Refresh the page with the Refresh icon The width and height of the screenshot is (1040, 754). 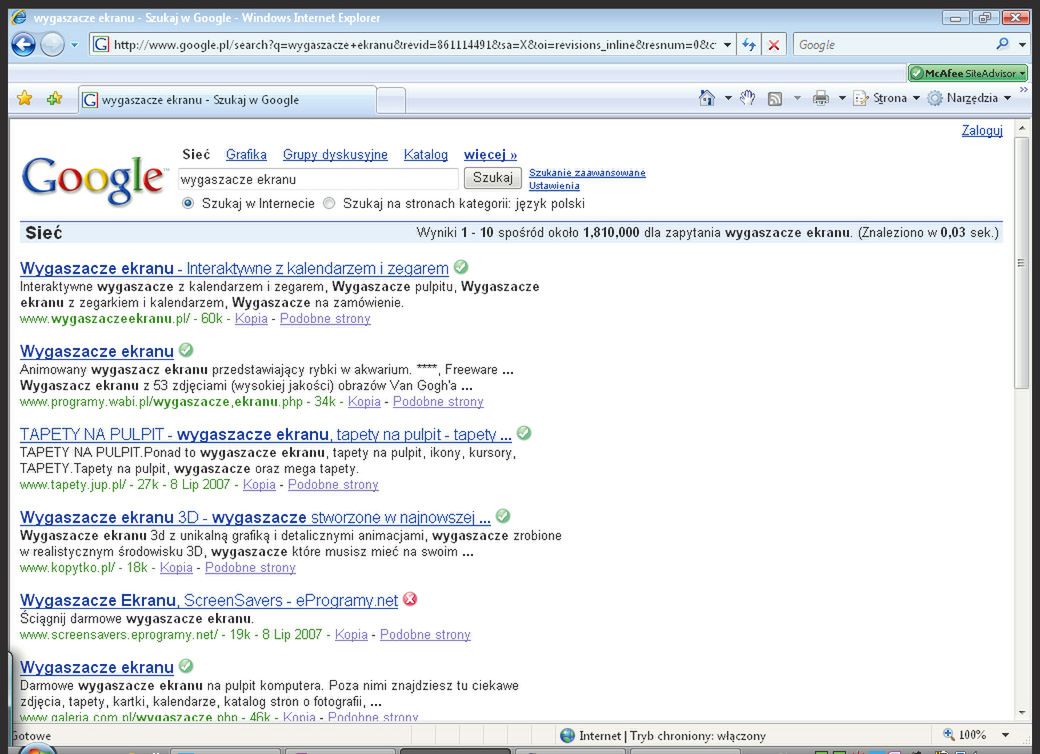(x=749, y=45)
